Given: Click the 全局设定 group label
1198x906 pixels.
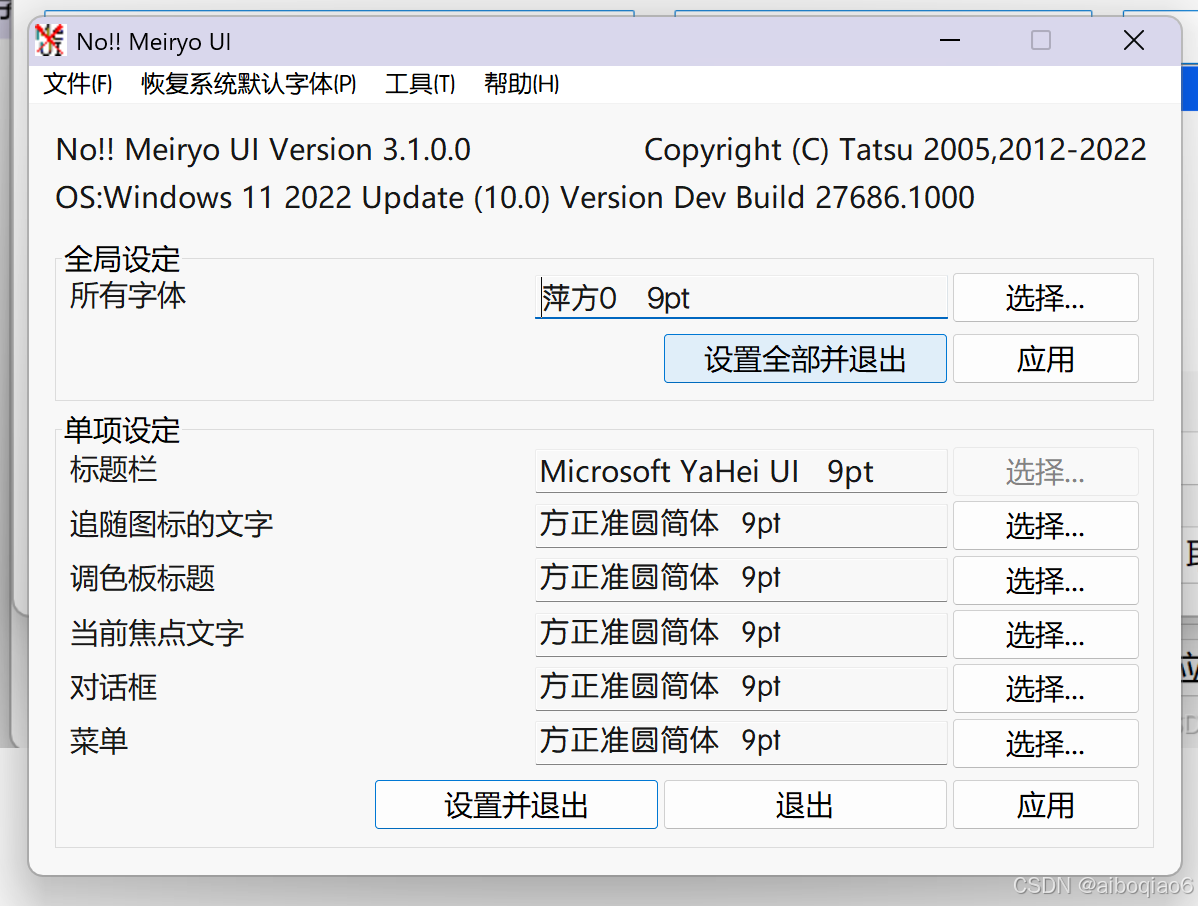Looking at the screenshot, I should tap(122, 259).
